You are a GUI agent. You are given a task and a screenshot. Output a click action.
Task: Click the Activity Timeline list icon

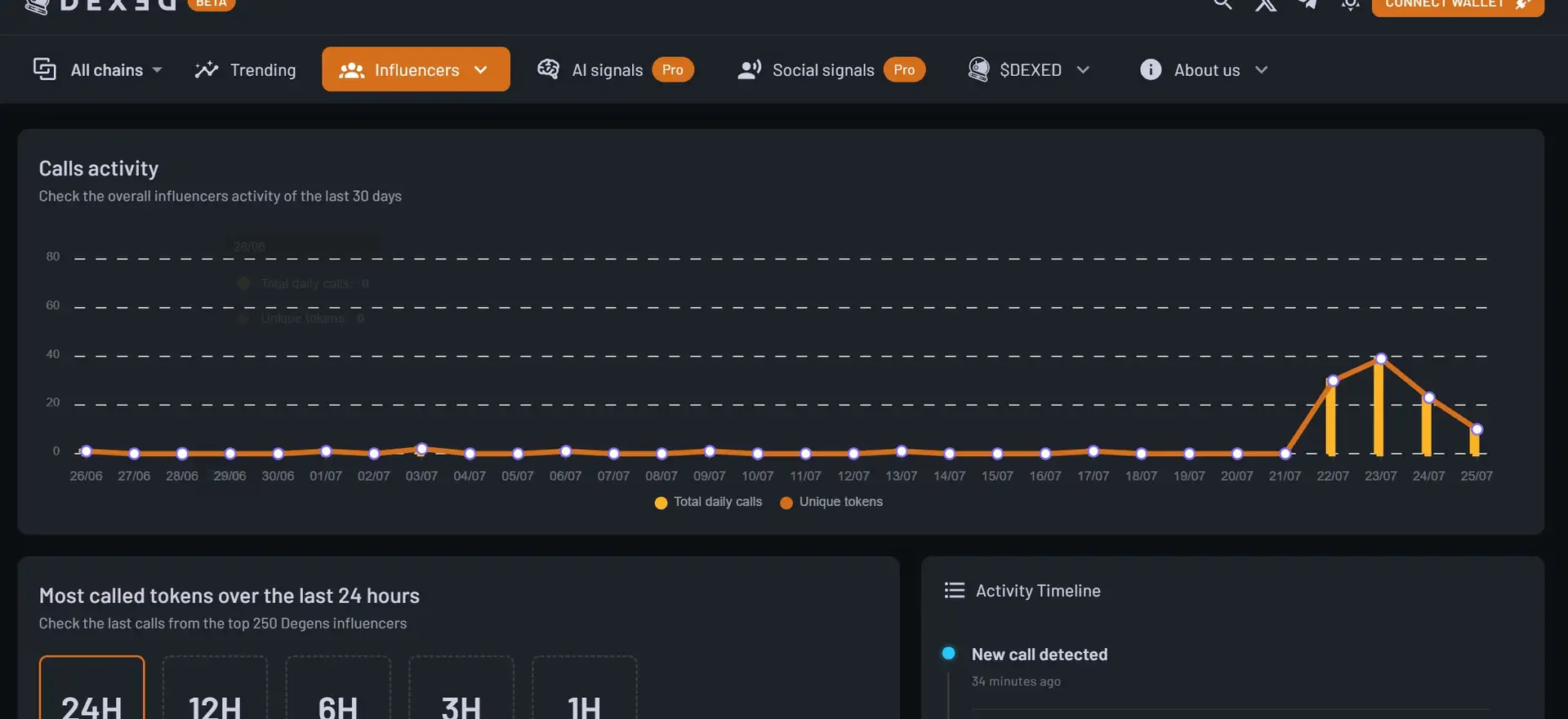(954, 590)
